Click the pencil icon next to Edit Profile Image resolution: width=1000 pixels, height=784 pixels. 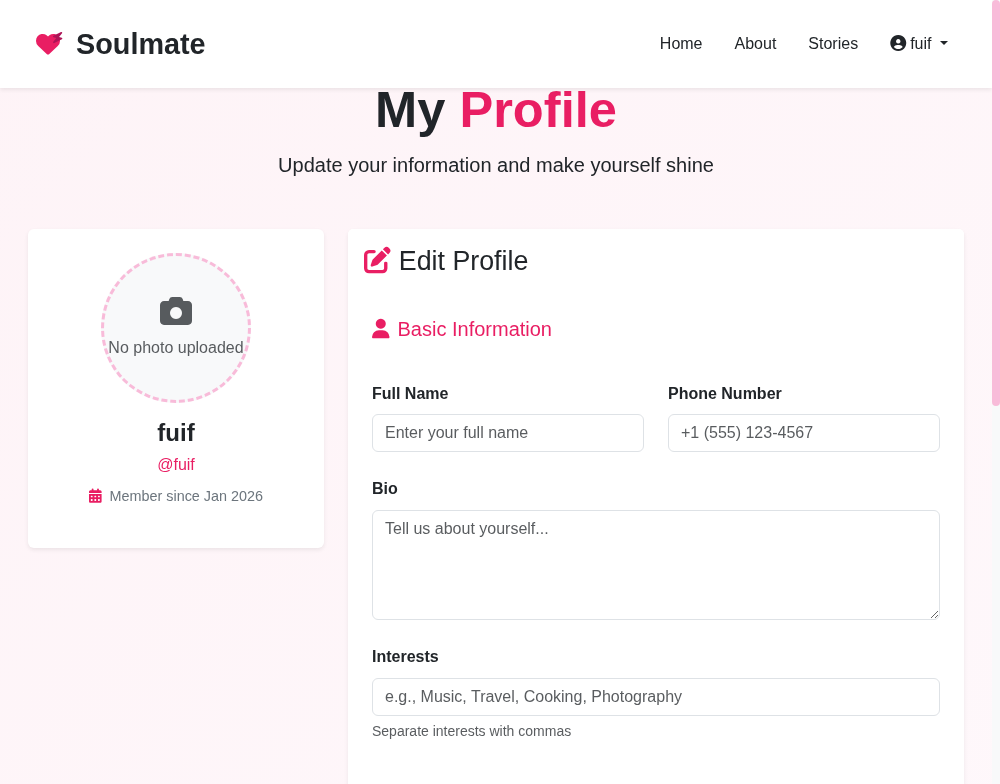point(377,259)
